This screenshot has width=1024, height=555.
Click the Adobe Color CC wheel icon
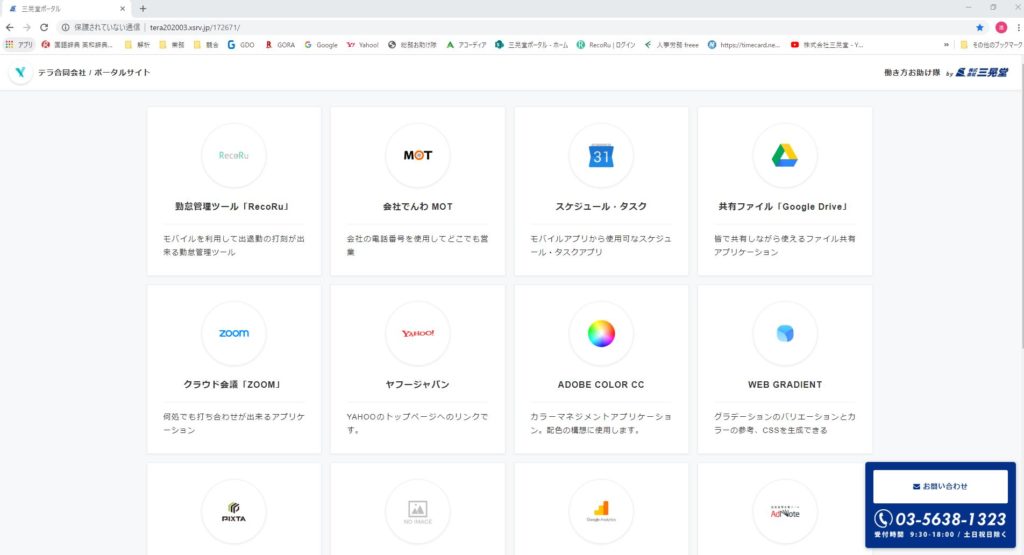coord(601,333)
